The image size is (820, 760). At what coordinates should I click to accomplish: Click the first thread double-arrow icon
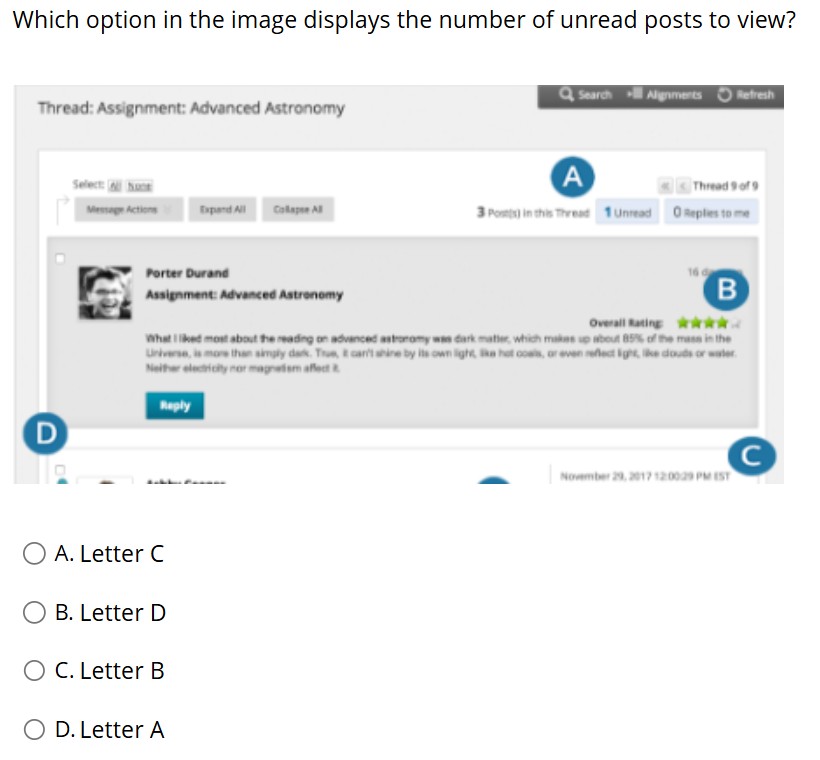pyautogui.click(x=665, y=187)
